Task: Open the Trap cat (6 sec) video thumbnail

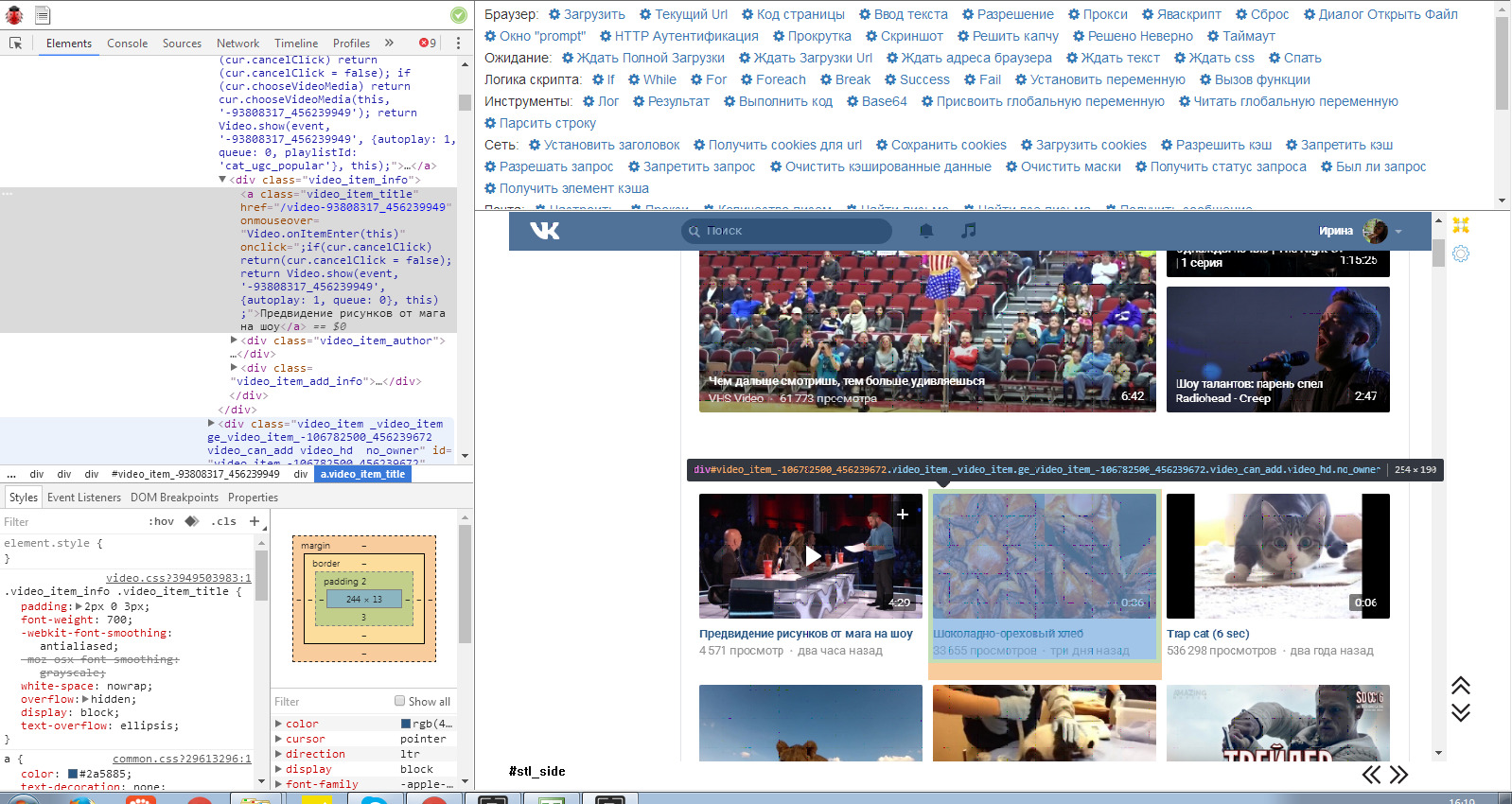Action: [1278, 556]
